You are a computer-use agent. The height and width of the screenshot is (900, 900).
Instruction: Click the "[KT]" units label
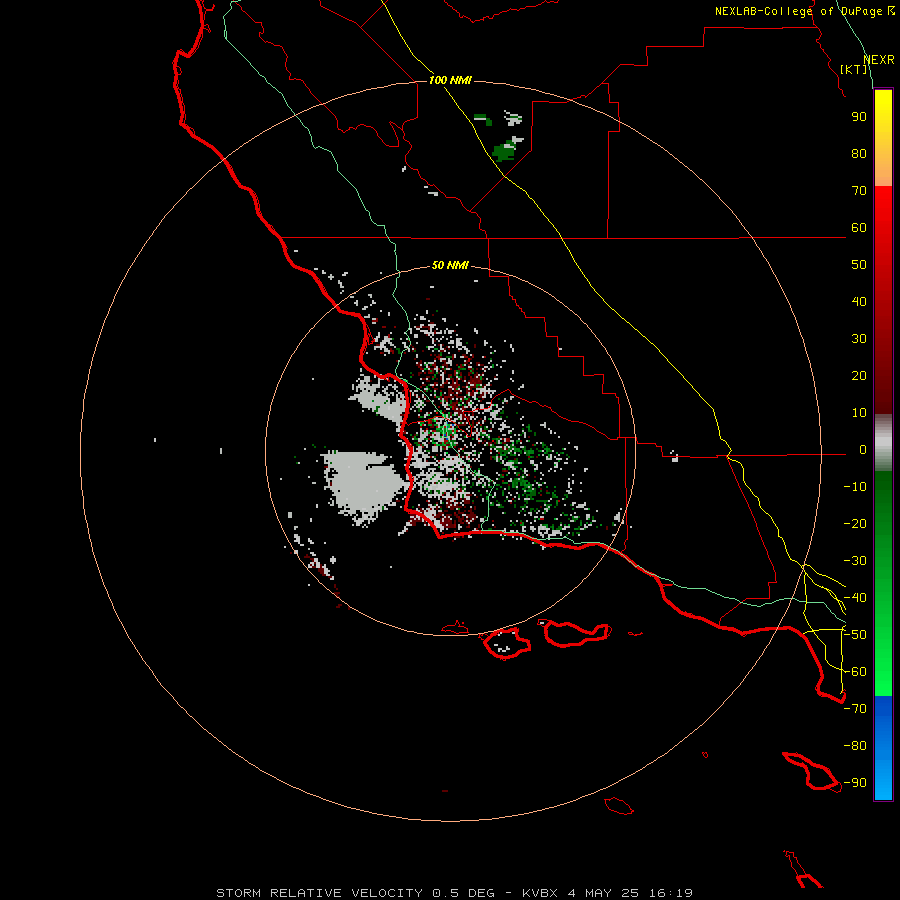point(854,69)
